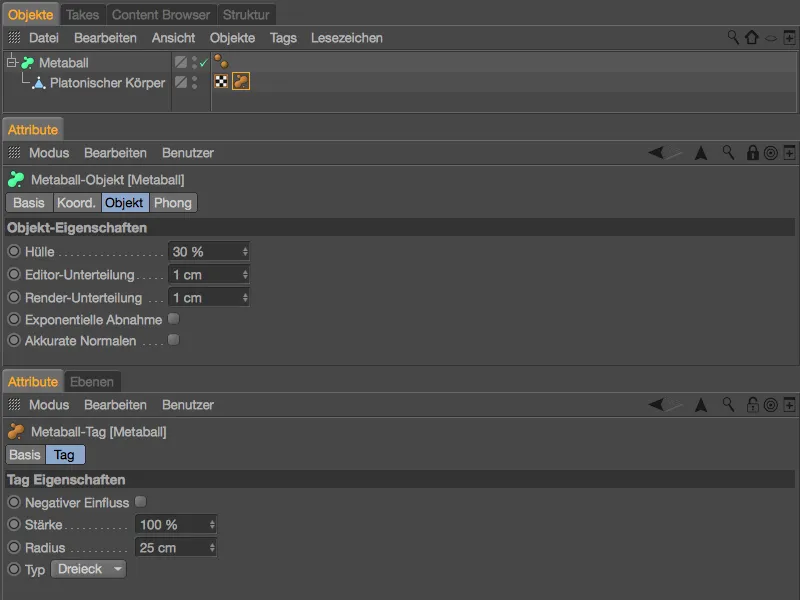The height and width of the screenshot is (600, 800).
Task: Collapse the Metaball object hierarchy
Action: coord(12,63)
